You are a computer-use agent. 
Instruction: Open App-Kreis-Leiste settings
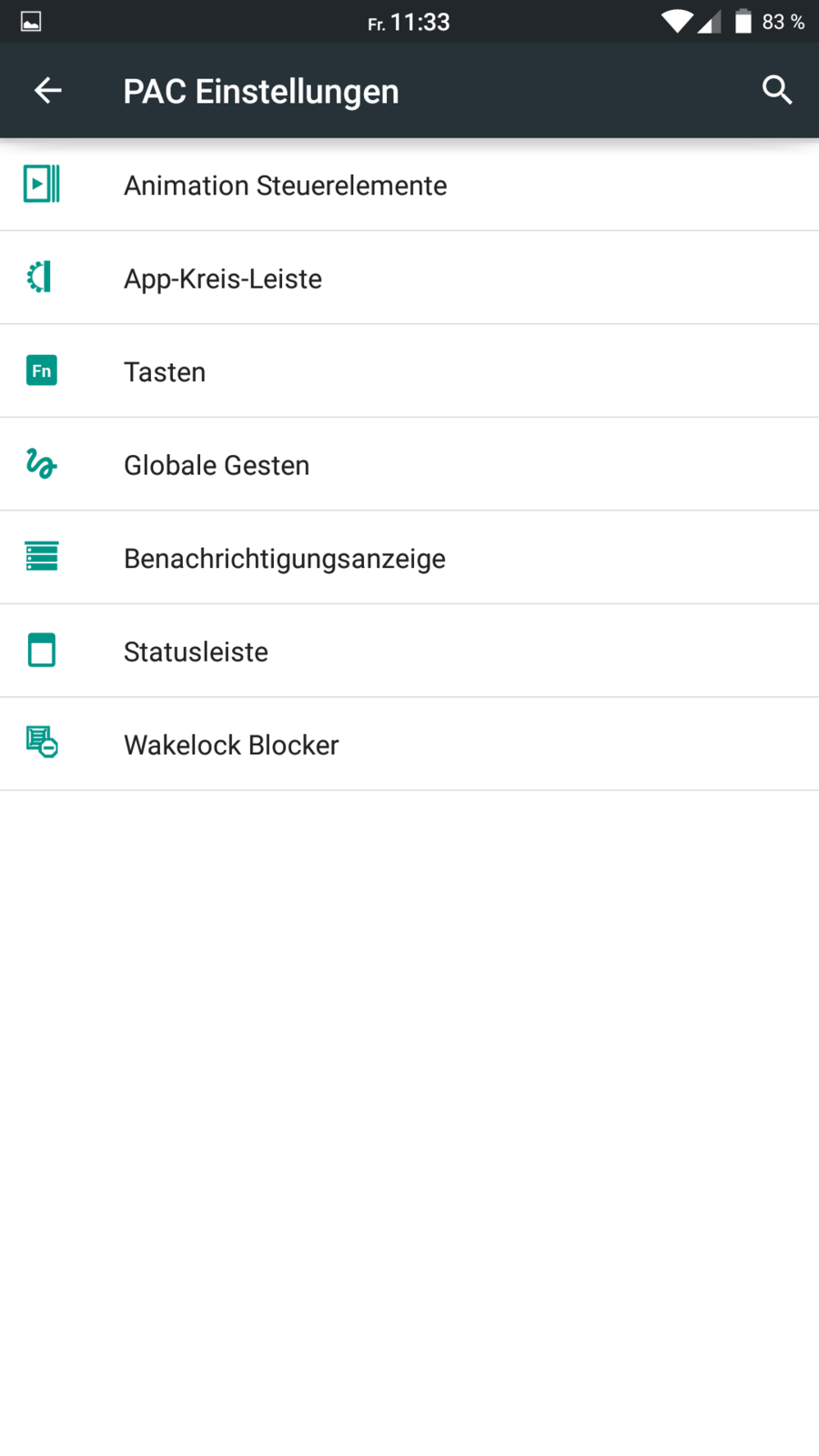pos(223,278)
